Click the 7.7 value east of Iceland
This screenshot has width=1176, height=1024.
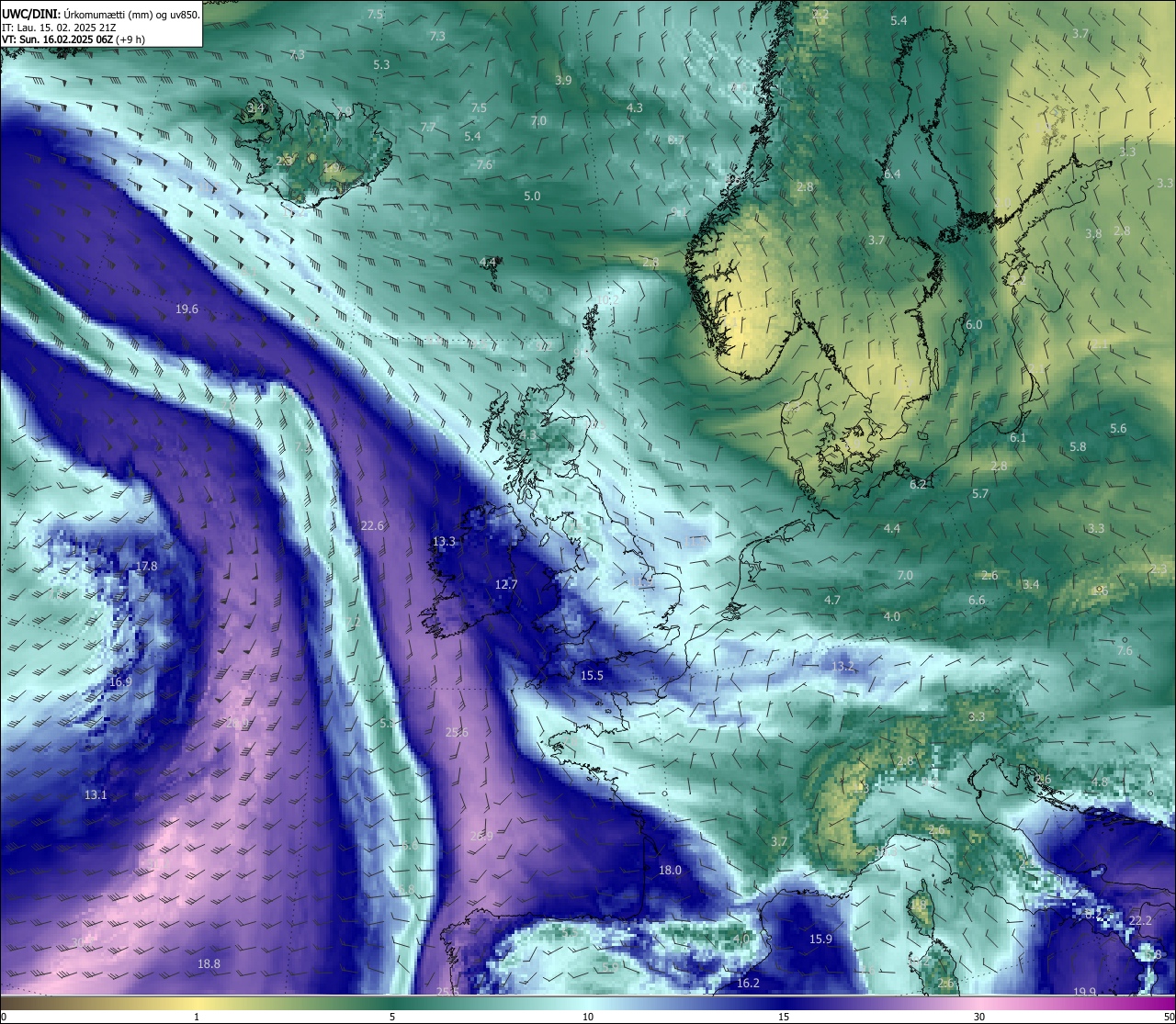pyautogui.click(x=428, y=127)
